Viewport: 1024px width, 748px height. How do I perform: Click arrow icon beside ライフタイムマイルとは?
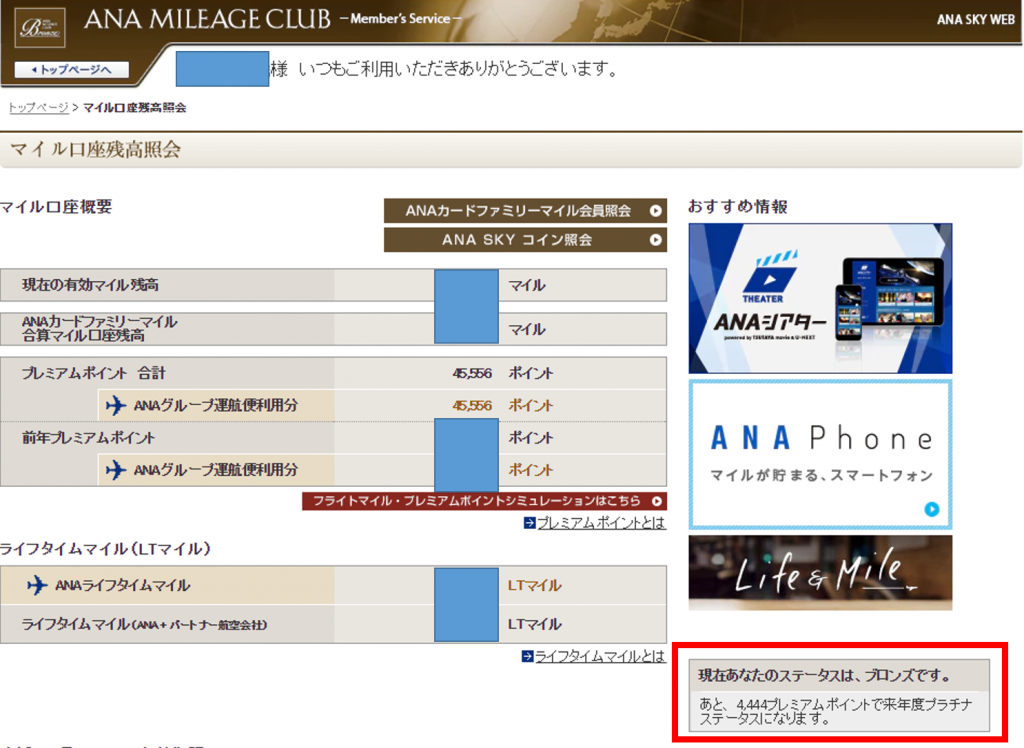click(528, 656)
